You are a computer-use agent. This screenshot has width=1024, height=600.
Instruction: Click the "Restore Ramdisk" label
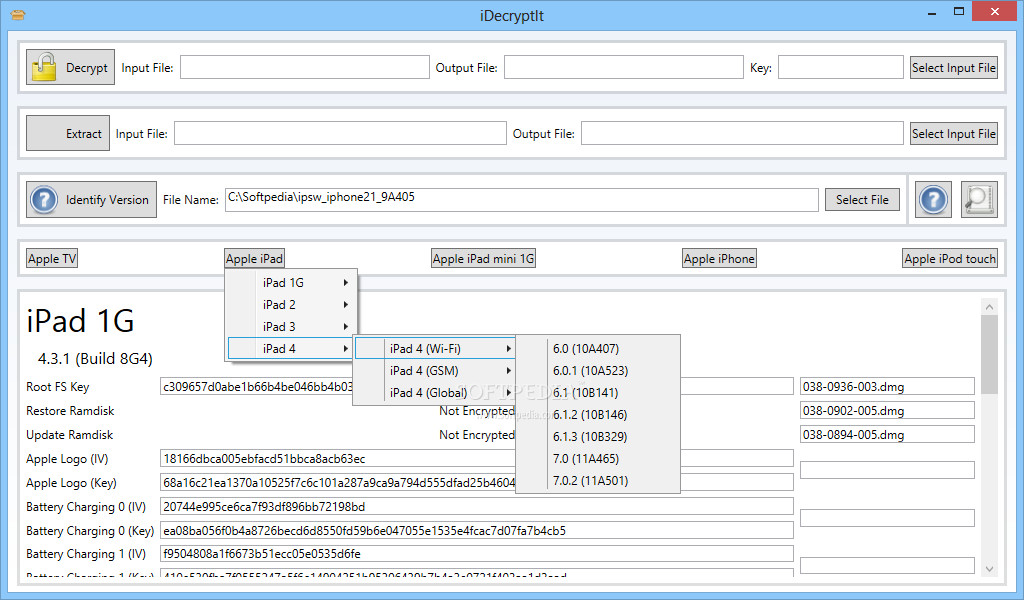coord(70,411)
